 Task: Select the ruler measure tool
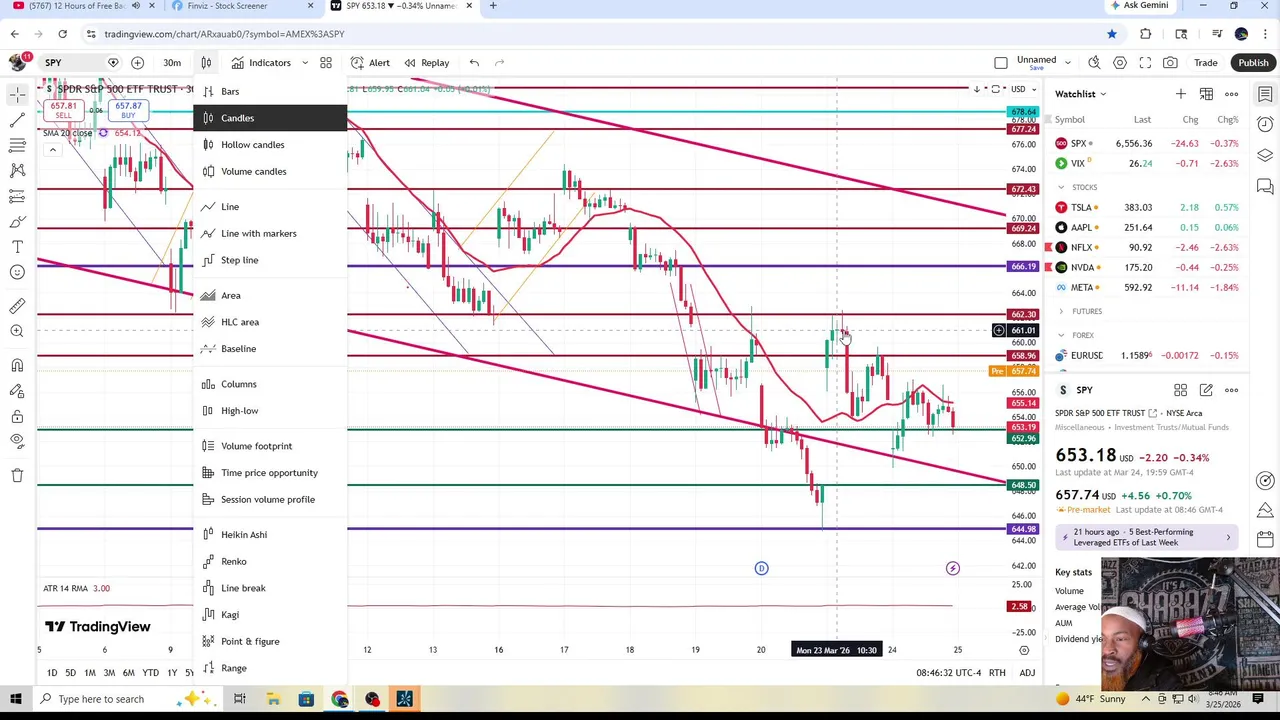point(17,306)
